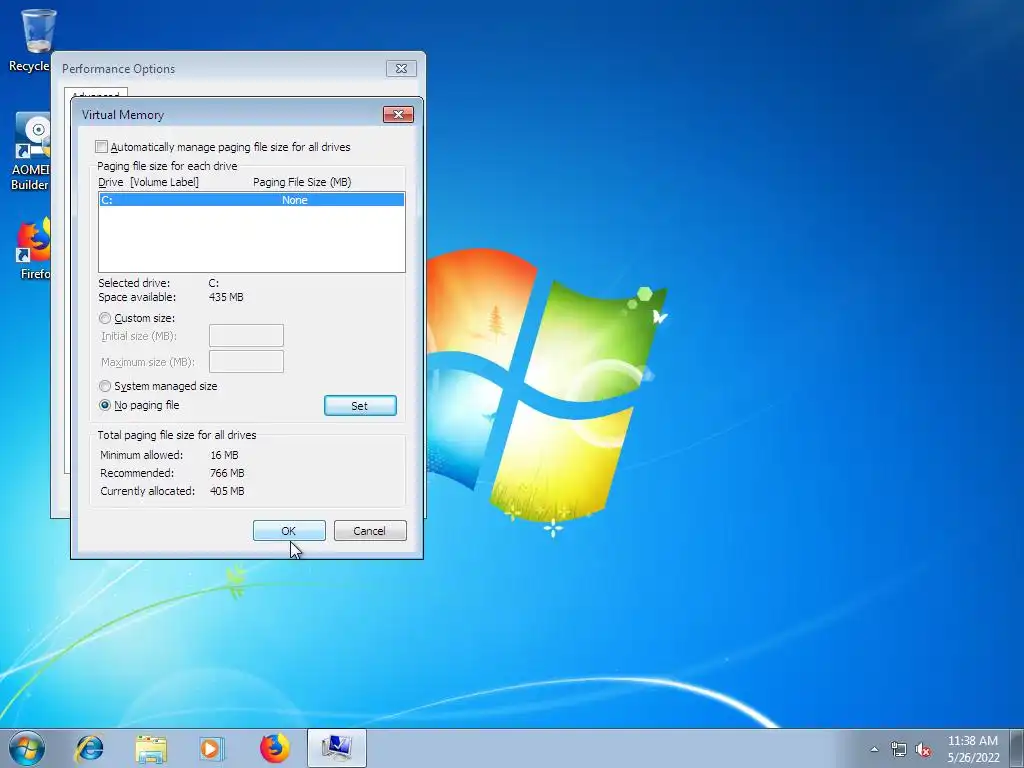Launch Internet Explorer from the taskbar
Screen dimensions: 1024x768
(89, 748)
